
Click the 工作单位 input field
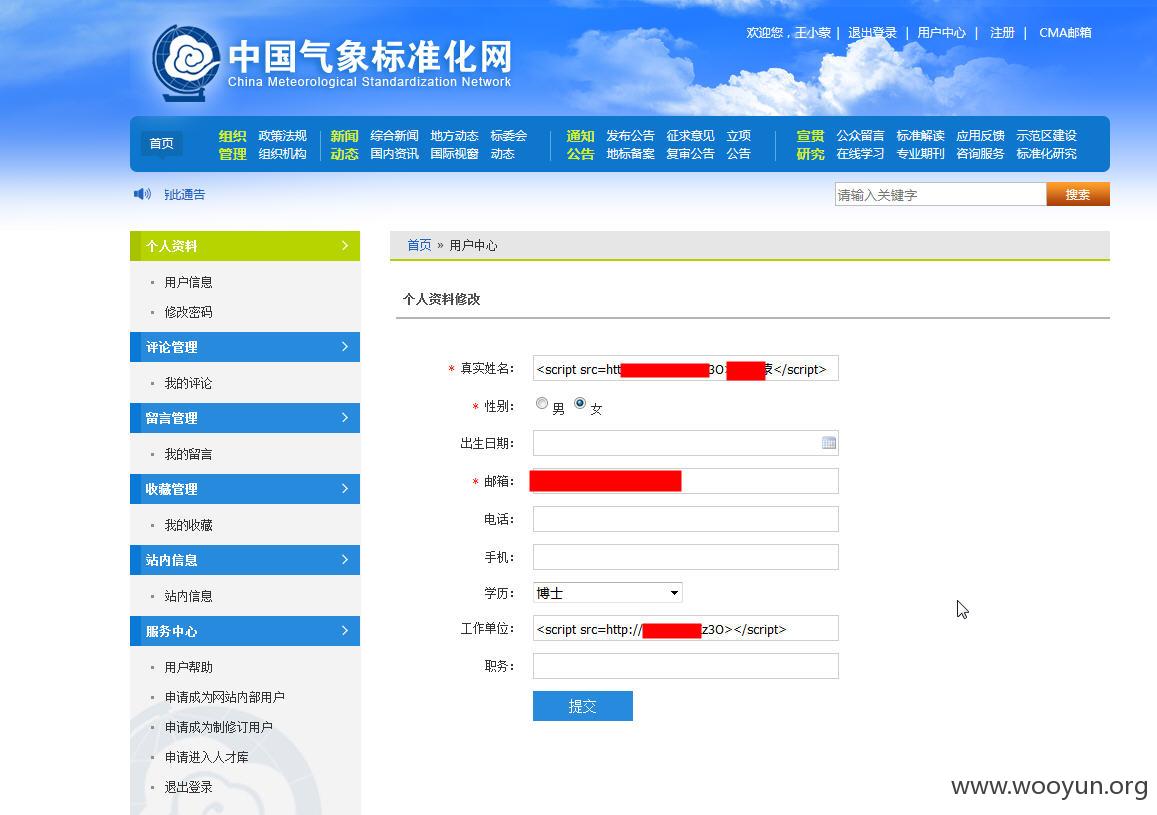pyautogui.click(x=685, y=628)
